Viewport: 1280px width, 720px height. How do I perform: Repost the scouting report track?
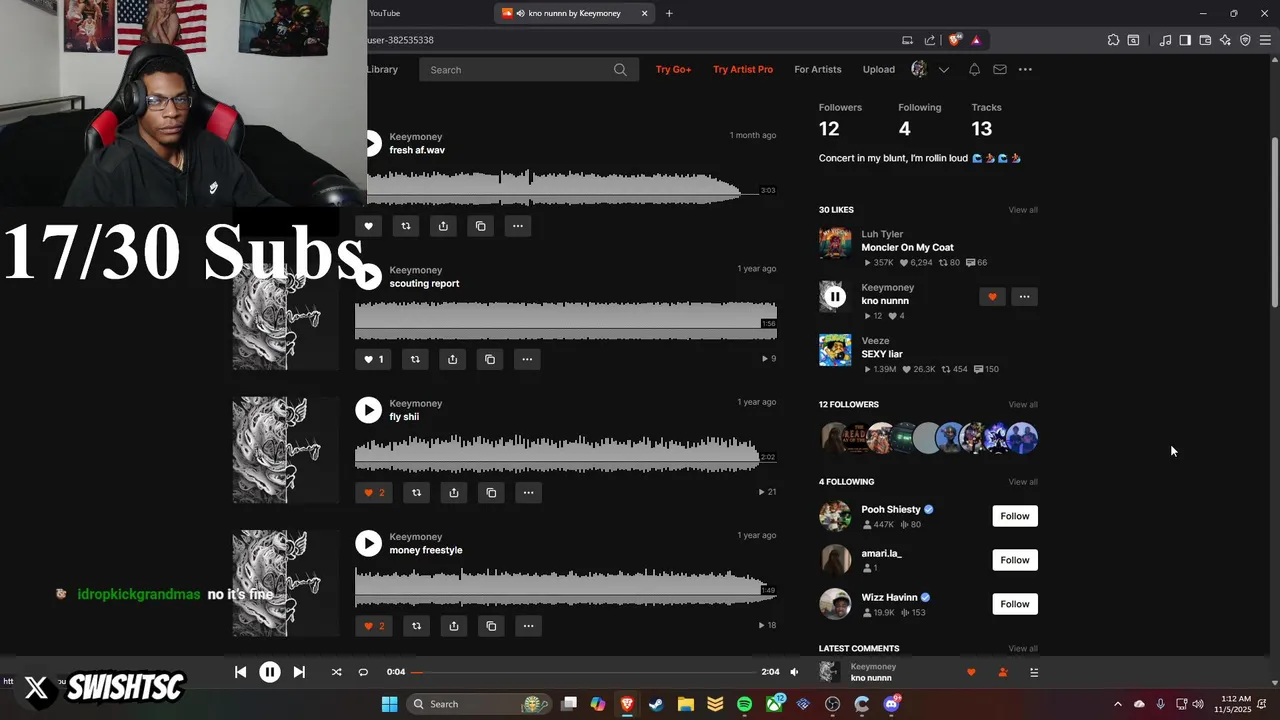pos(415,359)
